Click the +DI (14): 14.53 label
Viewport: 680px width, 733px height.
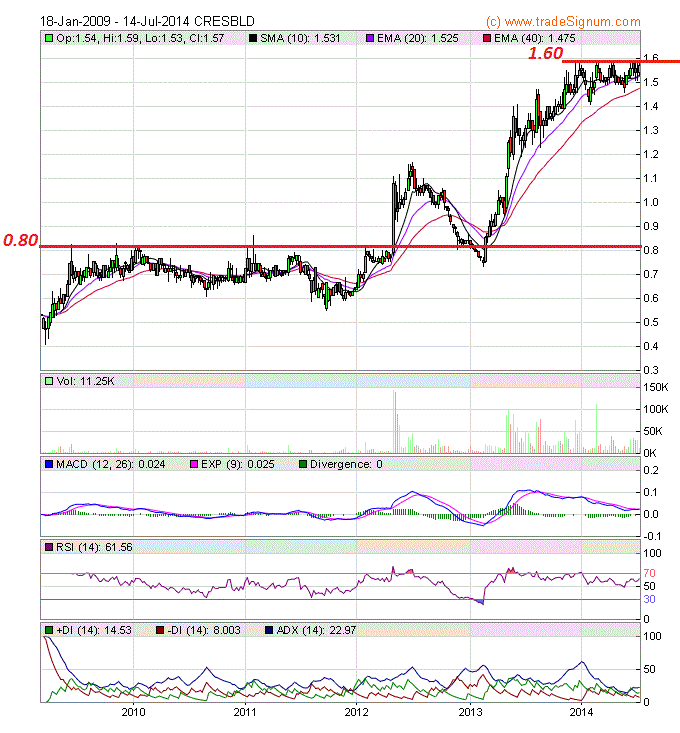[x=94, y=630]
